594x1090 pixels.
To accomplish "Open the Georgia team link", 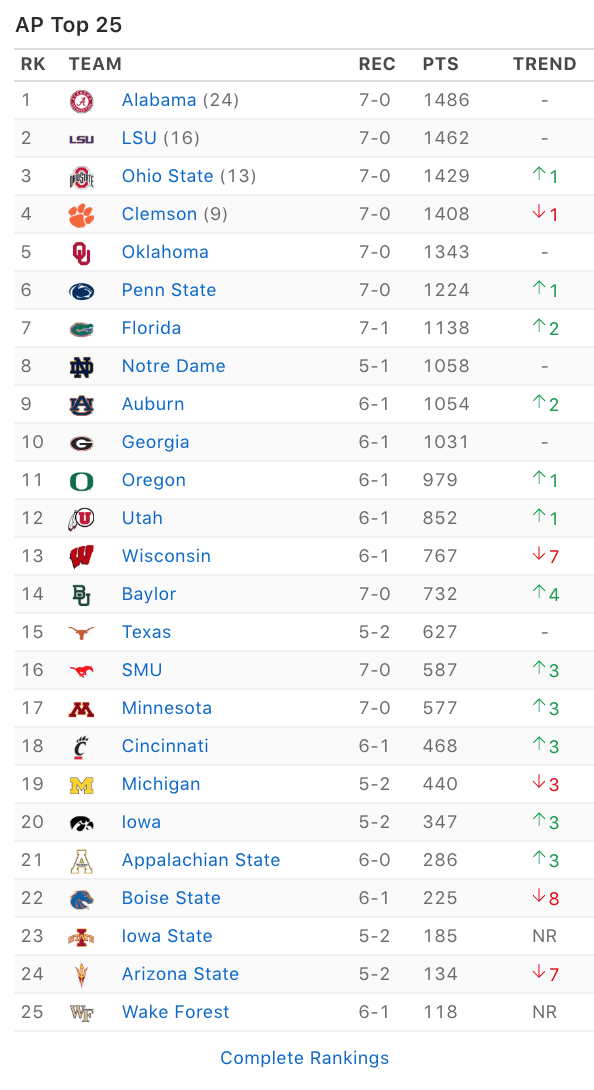I will (155, 442).
